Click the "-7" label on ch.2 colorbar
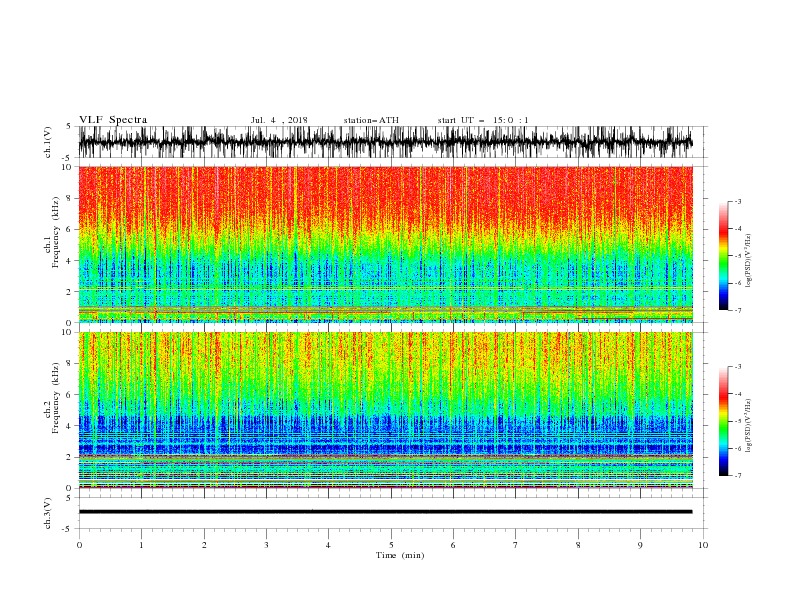The height and width of the screenshot is (612, 792). tap(737, 476)
